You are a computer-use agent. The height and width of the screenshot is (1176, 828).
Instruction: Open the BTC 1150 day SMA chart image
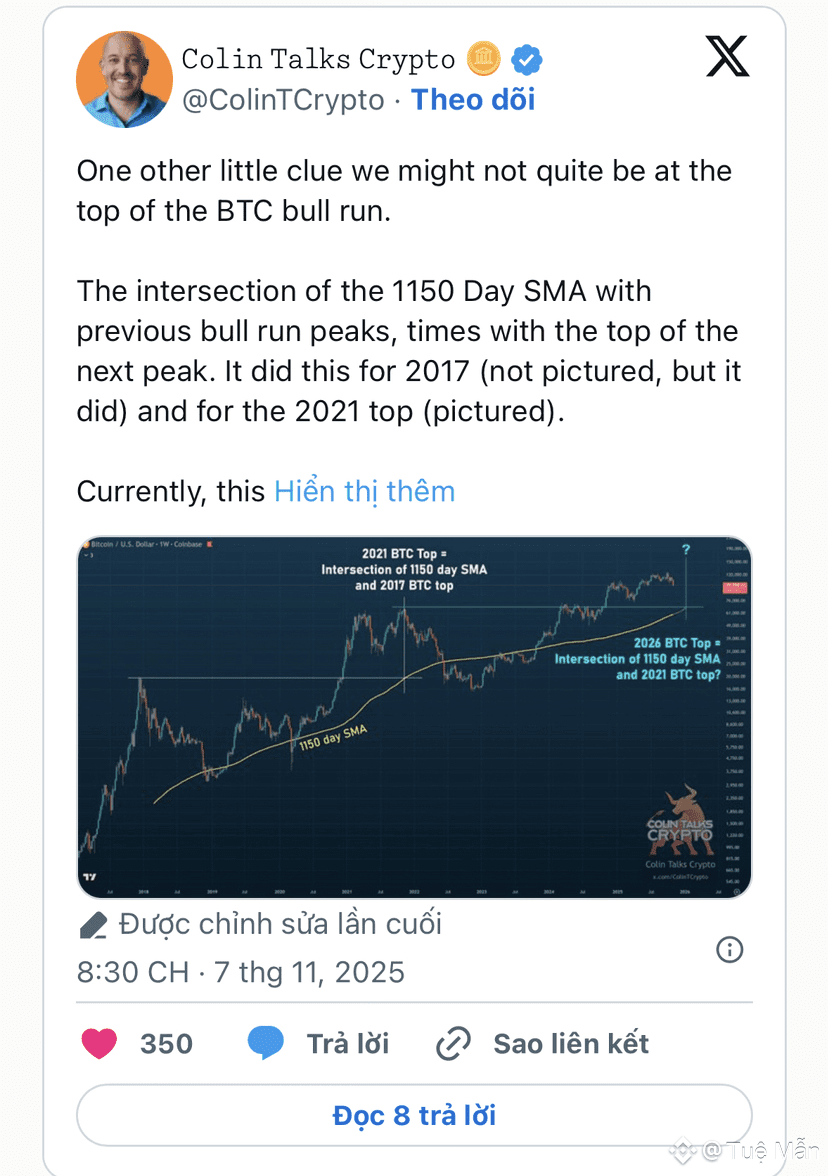coord(414,717)
